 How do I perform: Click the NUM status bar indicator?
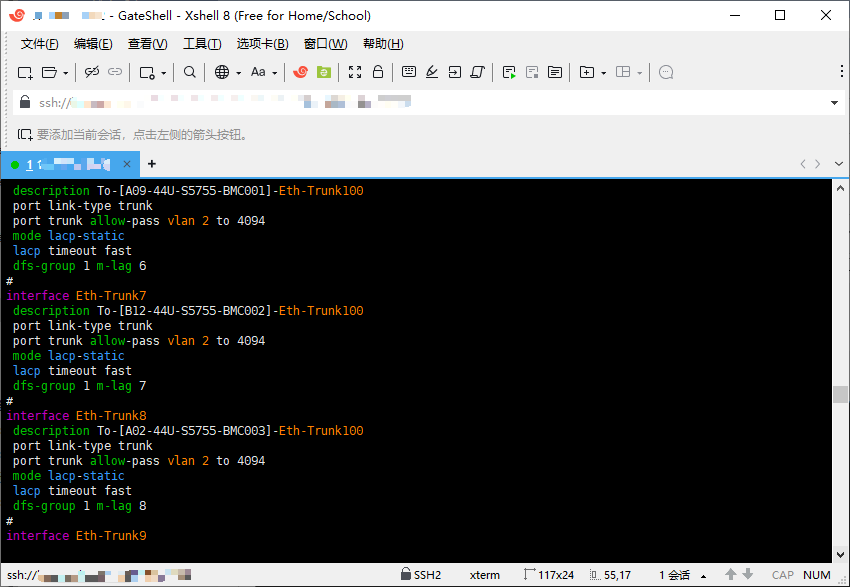(817, 575)
